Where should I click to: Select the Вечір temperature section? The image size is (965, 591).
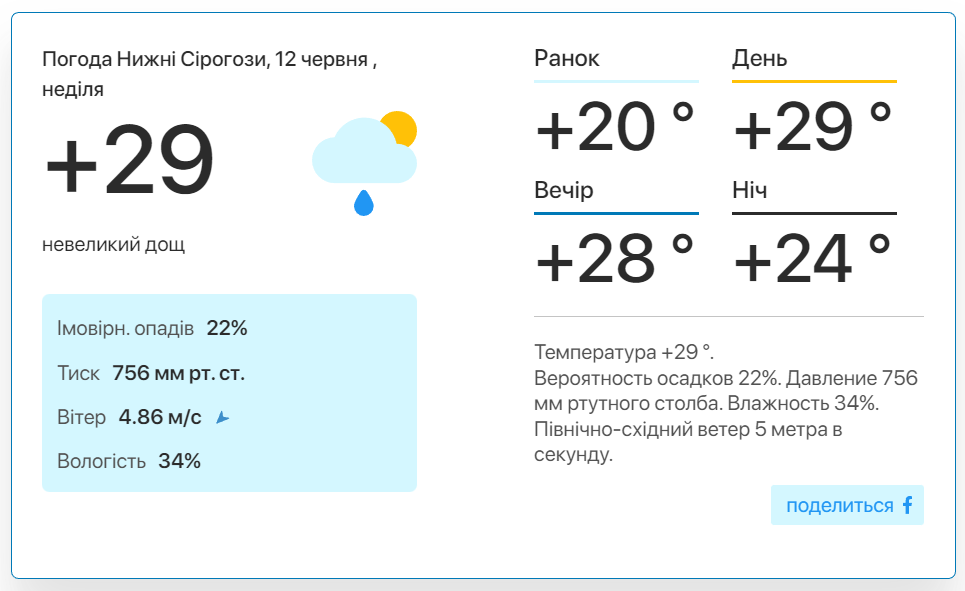click(616, 232)
